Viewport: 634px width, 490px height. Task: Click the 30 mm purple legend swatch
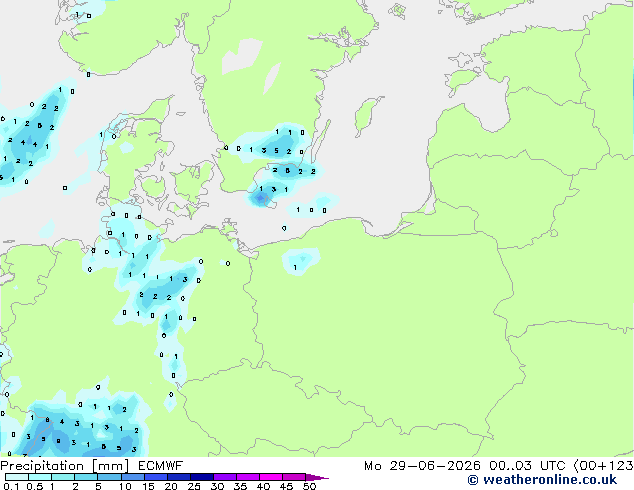225,477
